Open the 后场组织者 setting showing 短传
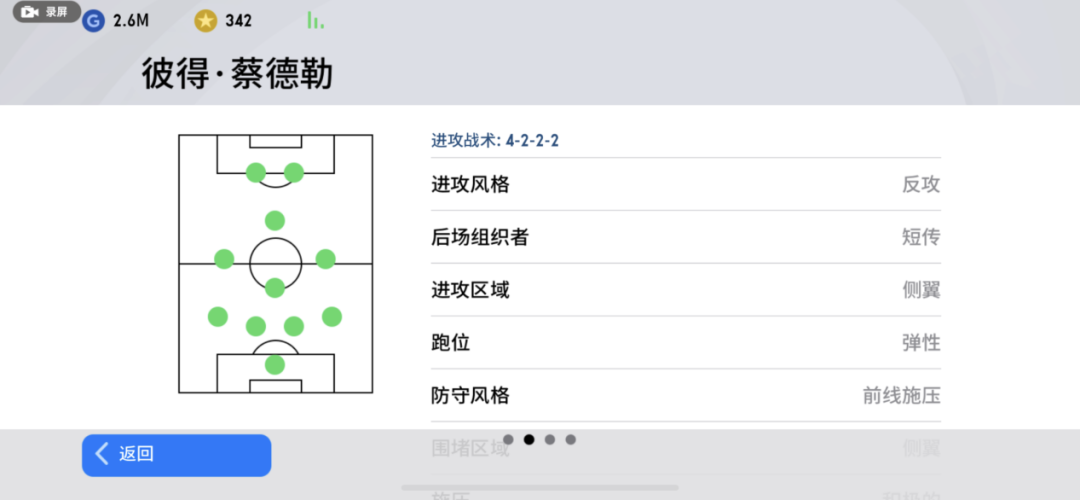Screen dimensions: 1080x500 (x=685, y=238)
